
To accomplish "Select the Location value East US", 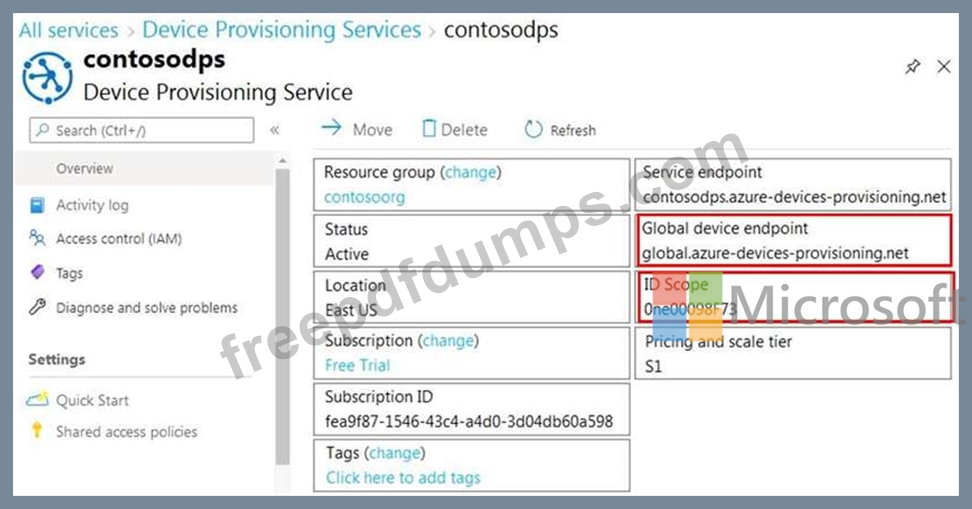I will [x=351, y=310].
